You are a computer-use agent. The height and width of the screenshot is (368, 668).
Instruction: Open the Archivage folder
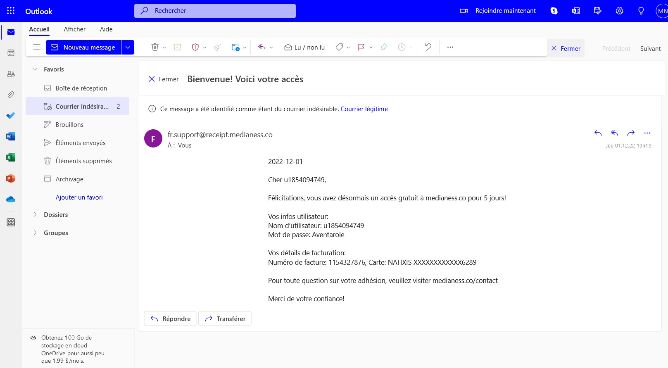pyautogui.click(x=78, y=179)
